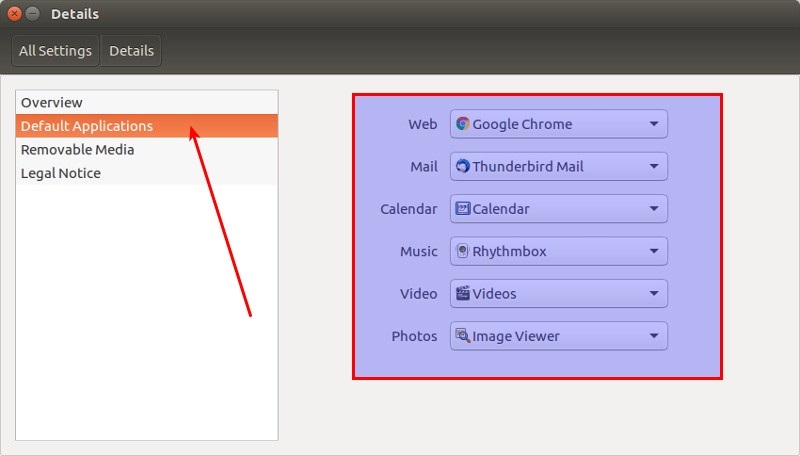
Task: Click the Photos label
Action: 414,336
